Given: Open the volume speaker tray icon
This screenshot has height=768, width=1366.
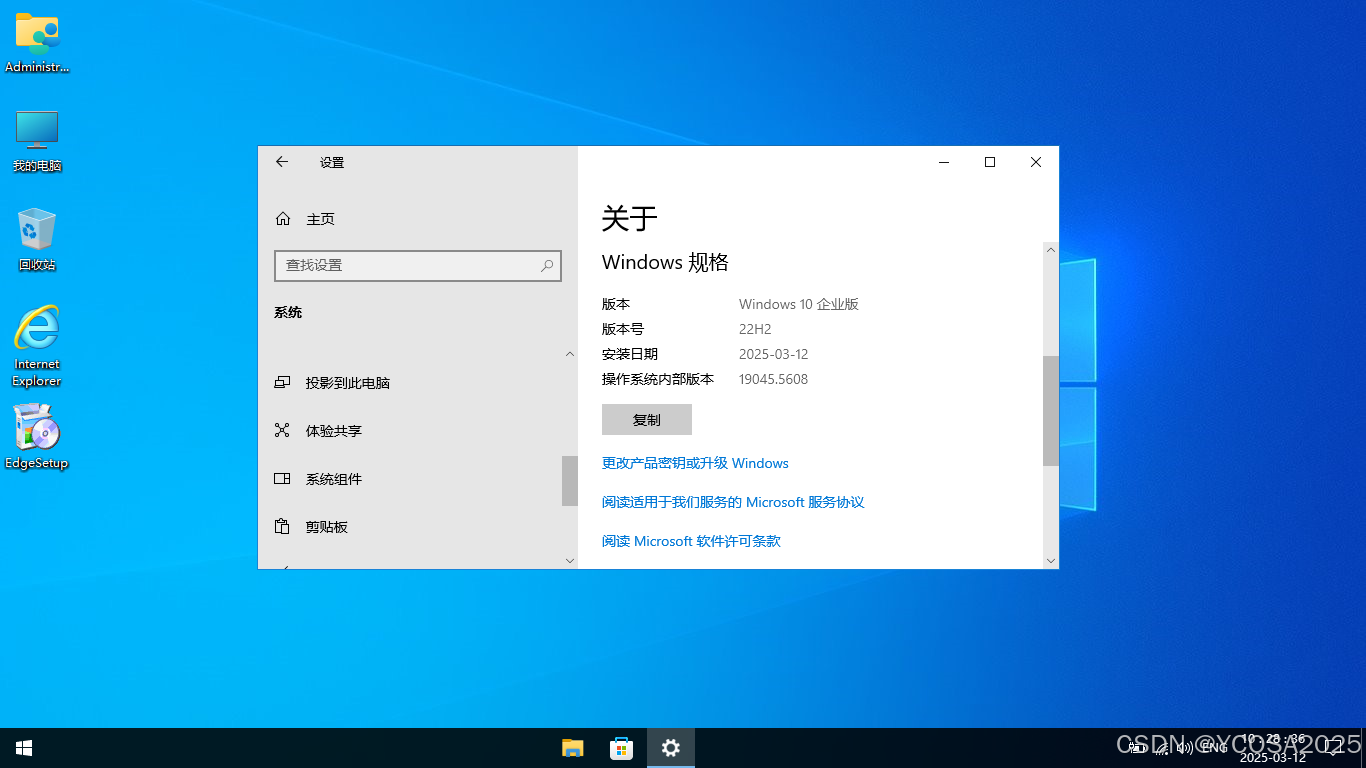Looking at the screenshot, I should [x=1186, y=748].
